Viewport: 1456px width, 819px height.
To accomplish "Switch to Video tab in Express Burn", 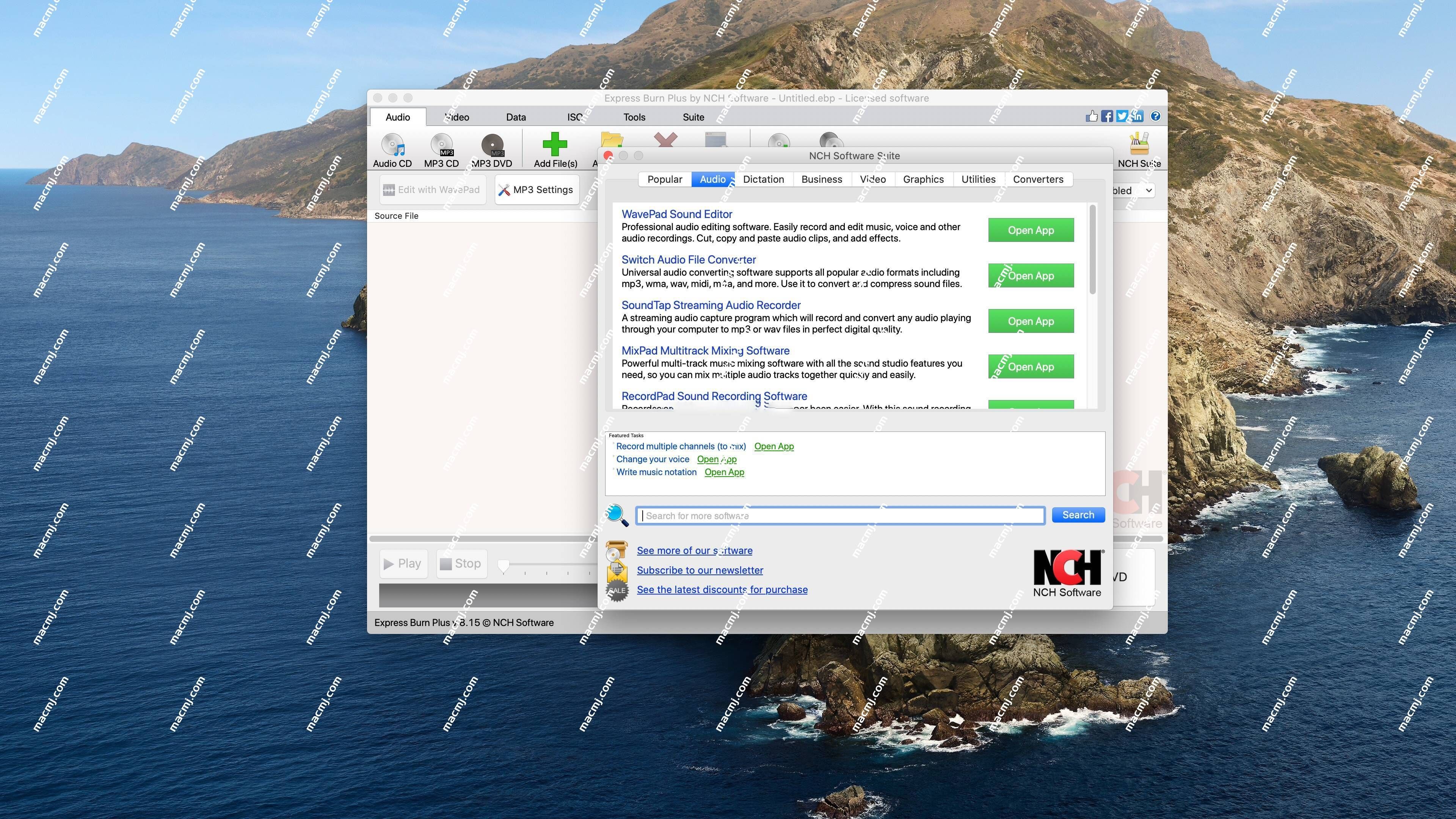I will coord(457,117).
